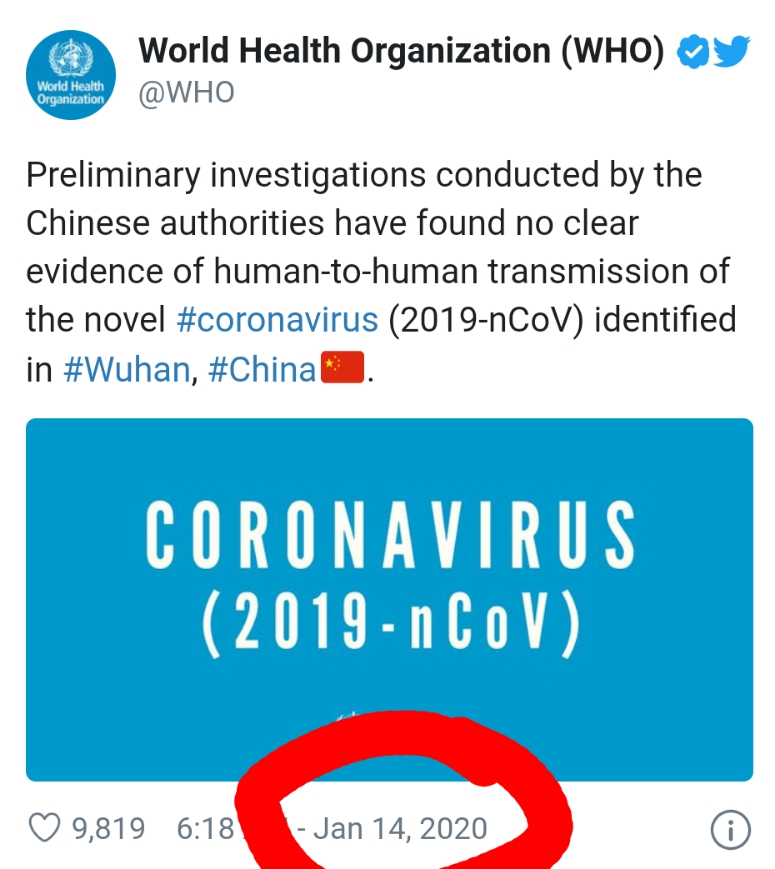The width and height of the screenshot is (775, 869).
Task: Click the 9,819 likes count
Action: click(x=109, y=829)
